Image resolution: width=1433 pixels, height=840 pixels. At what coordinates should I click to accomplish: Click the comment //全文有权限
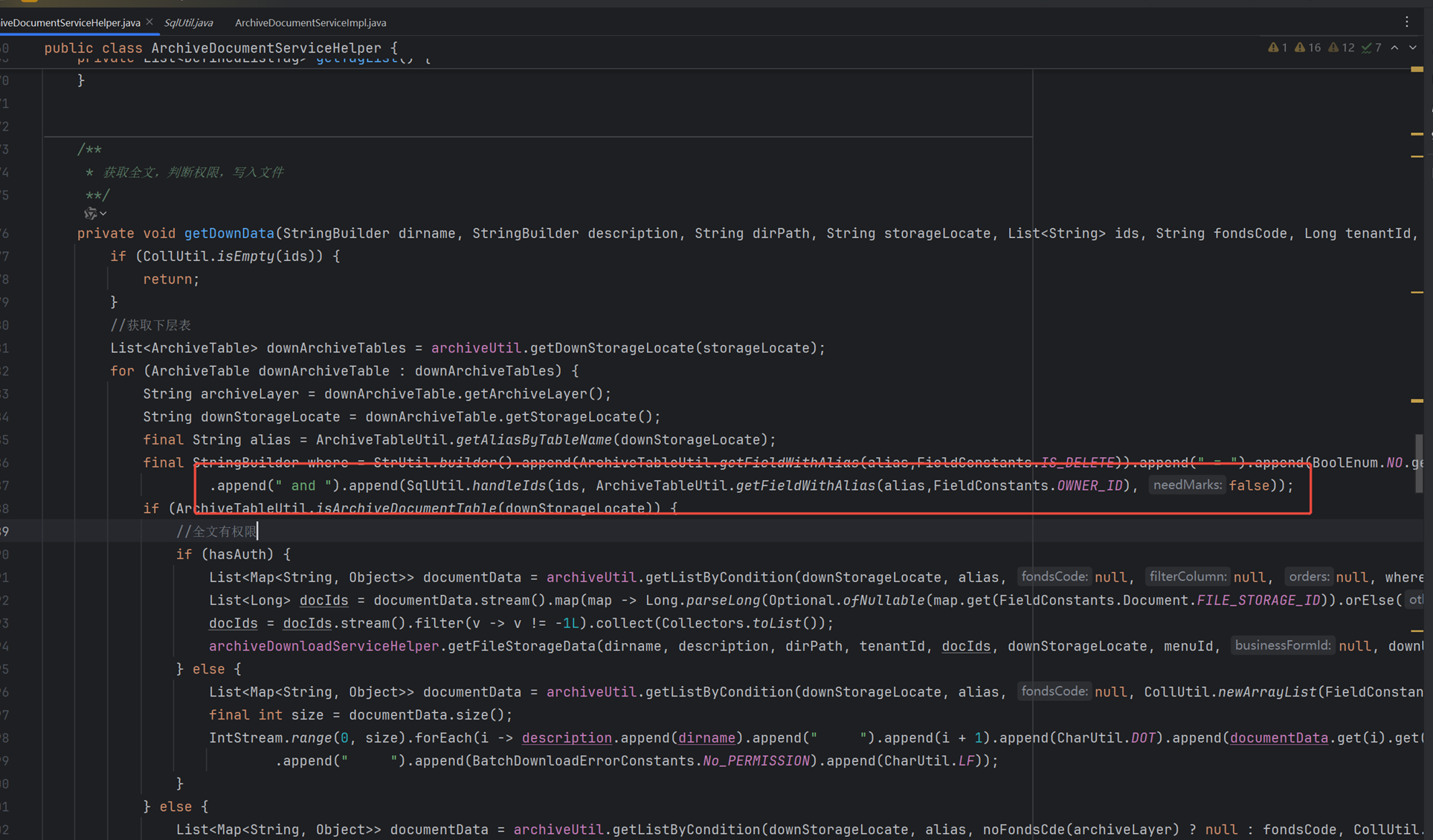pos(216,532)
